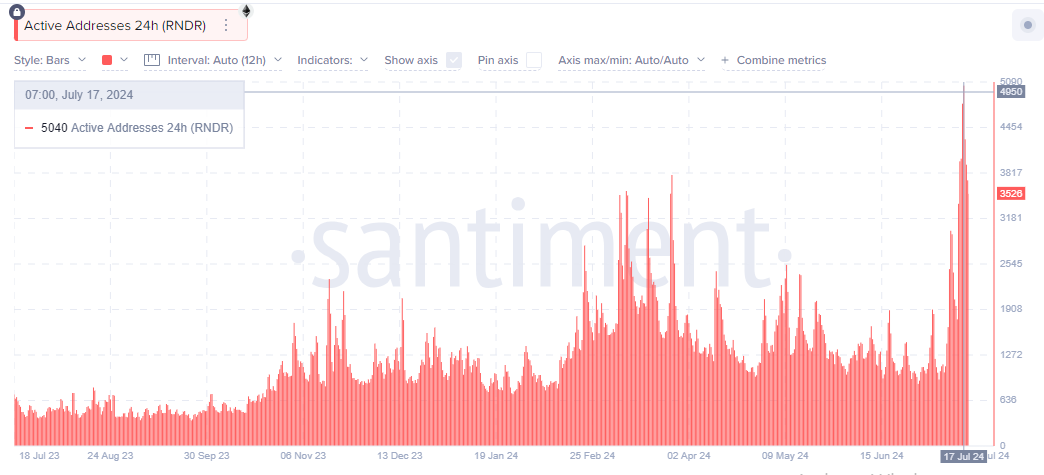This screenshot has height=475, width=1044.
Task: Click the Ethereum icon above the metric card
Action: pyautogui.click(x=246, y=11)
